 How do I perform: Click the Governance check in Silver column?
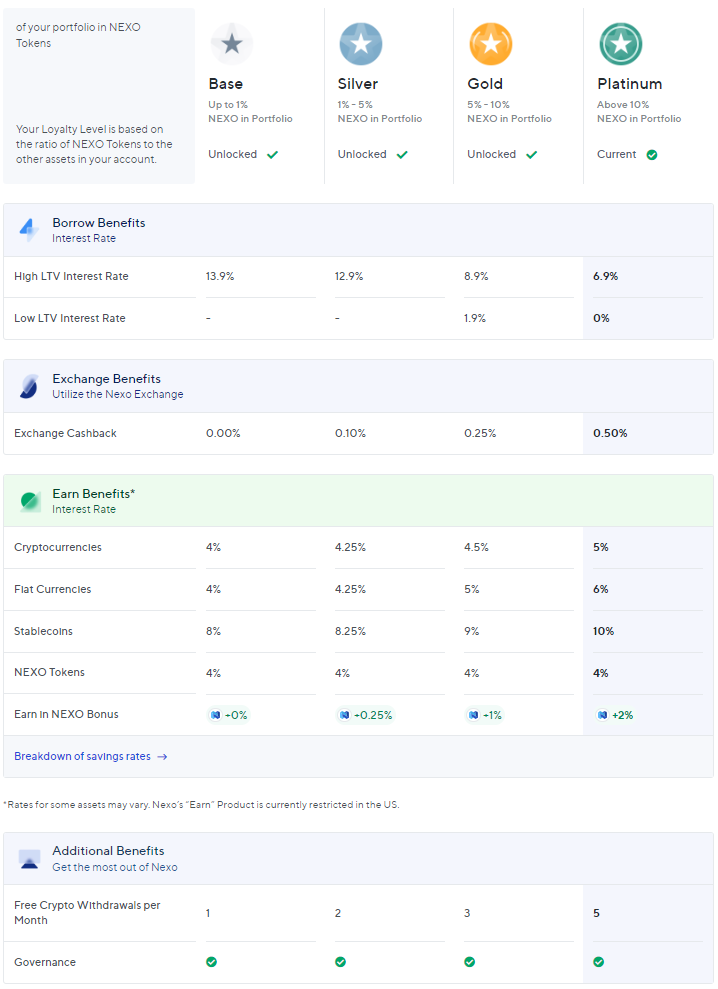click(341, 962)
